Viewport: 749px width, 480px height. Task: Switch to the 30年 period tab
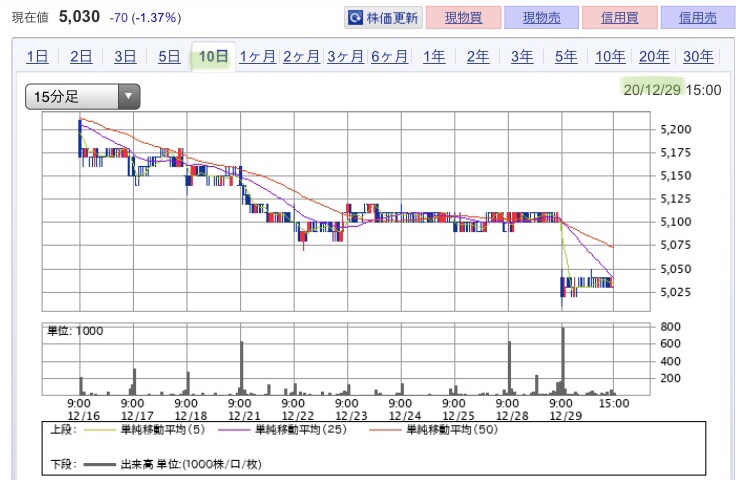(698, 57)
